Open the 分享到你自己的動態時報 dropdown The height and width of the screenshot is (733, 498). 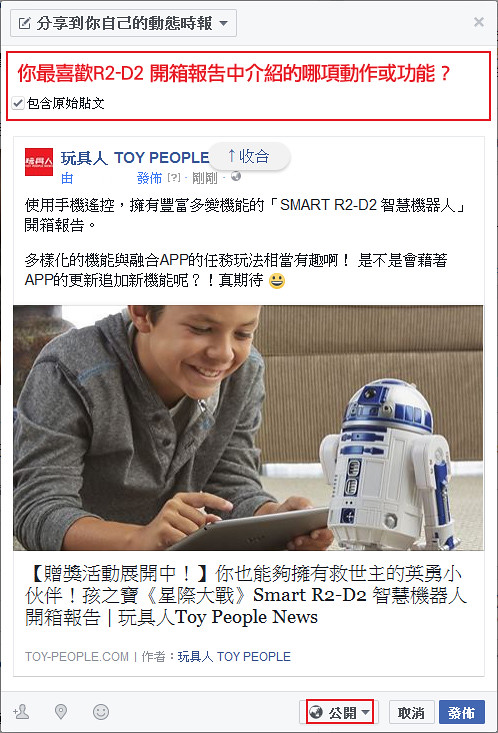[x=123, y=23]
